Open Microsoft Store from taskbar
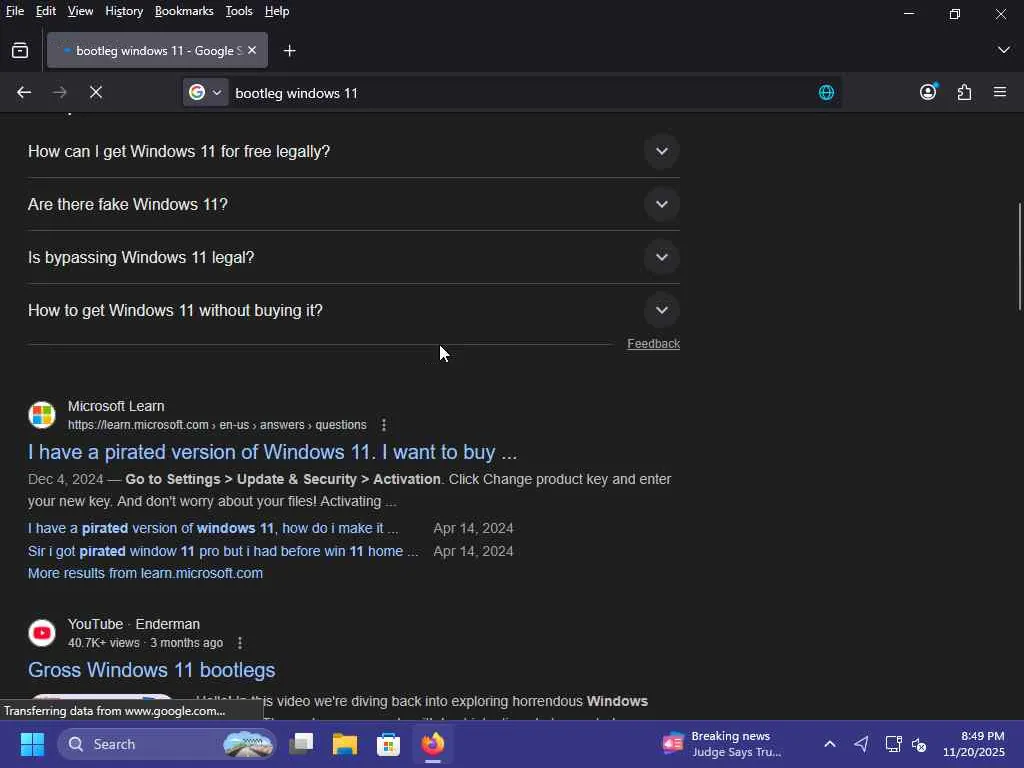Screen dimensions: 1024x768 [x=389, y=744]
